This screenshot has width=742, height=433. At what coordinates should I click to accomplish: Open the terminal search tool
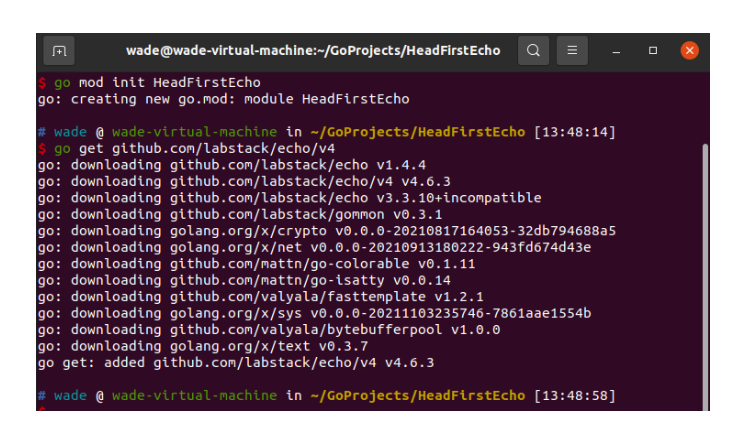coord(533,51)
